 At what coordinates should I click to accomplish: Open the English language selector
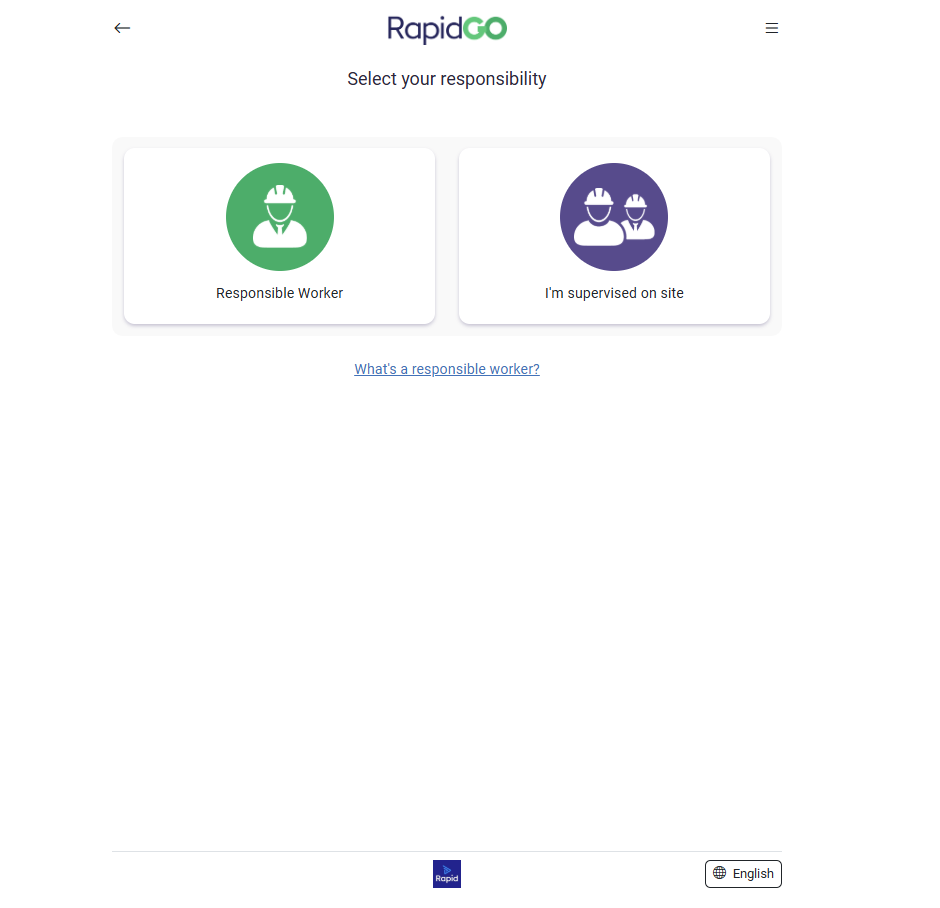tap(743, 873)
